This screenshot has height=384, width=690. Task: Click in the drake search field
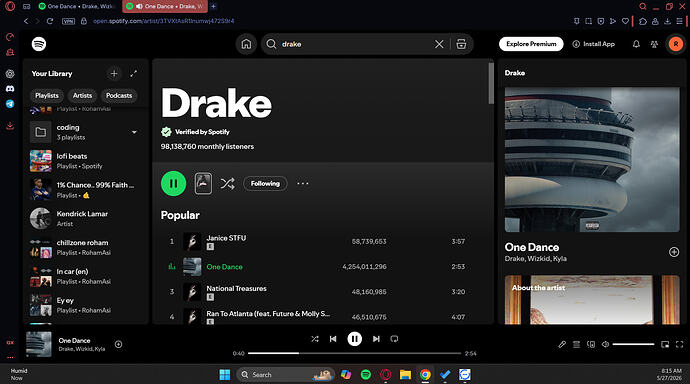(356, 44)
